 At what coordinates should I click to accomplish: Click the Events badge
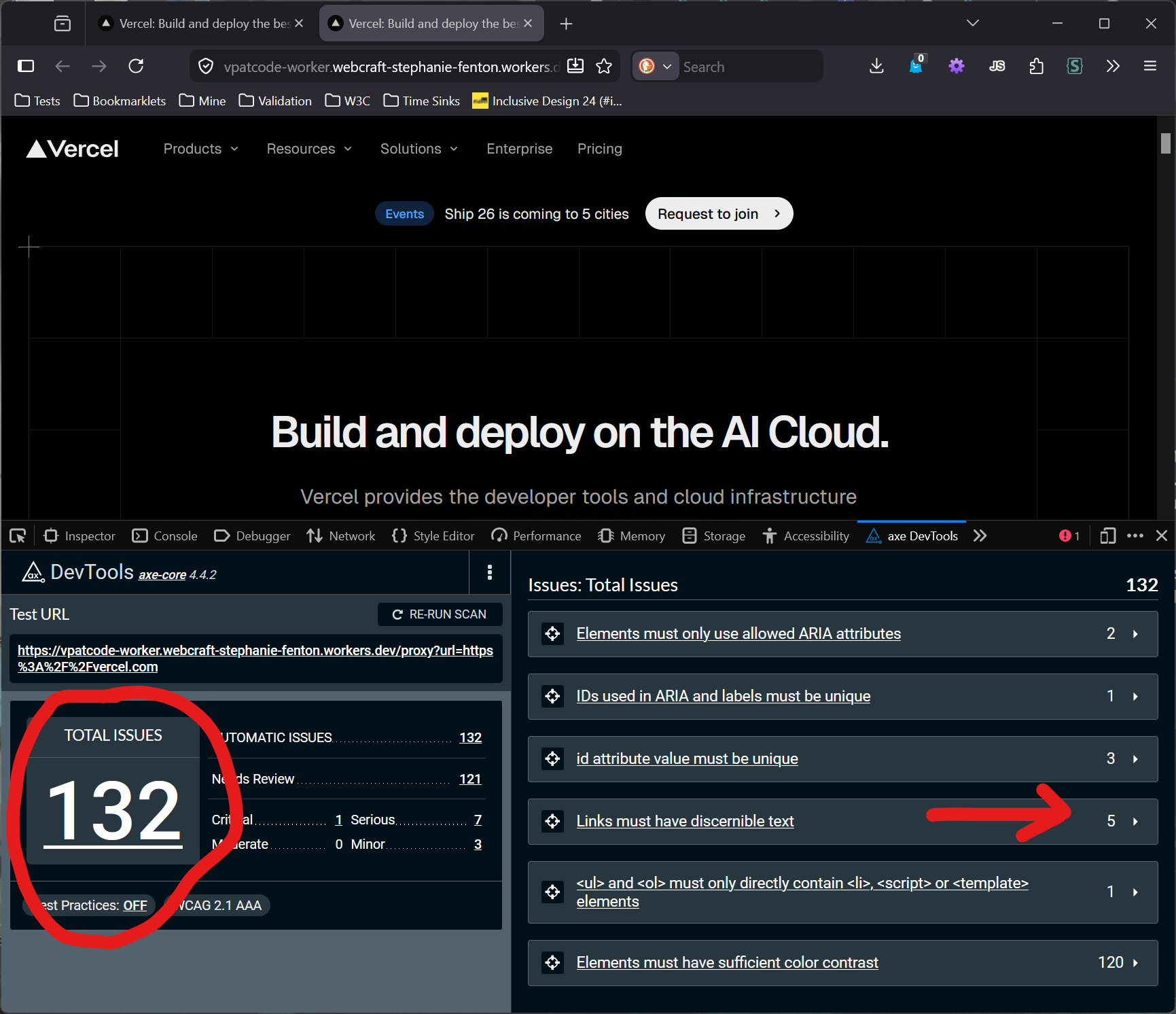click(x=404, y=214)
